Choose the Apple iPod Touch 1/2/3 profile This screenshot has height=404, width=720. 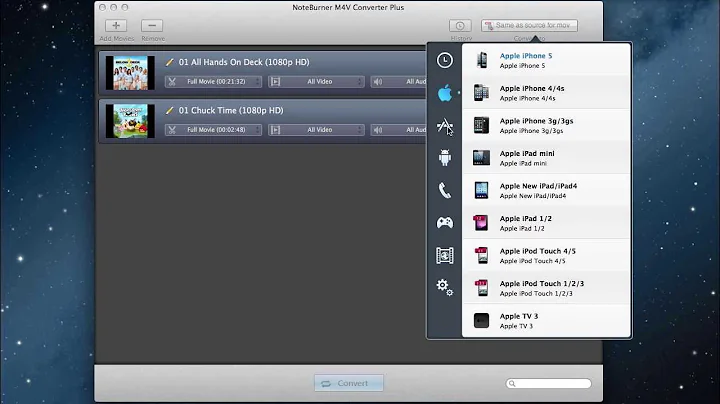[x=546, y=288]
